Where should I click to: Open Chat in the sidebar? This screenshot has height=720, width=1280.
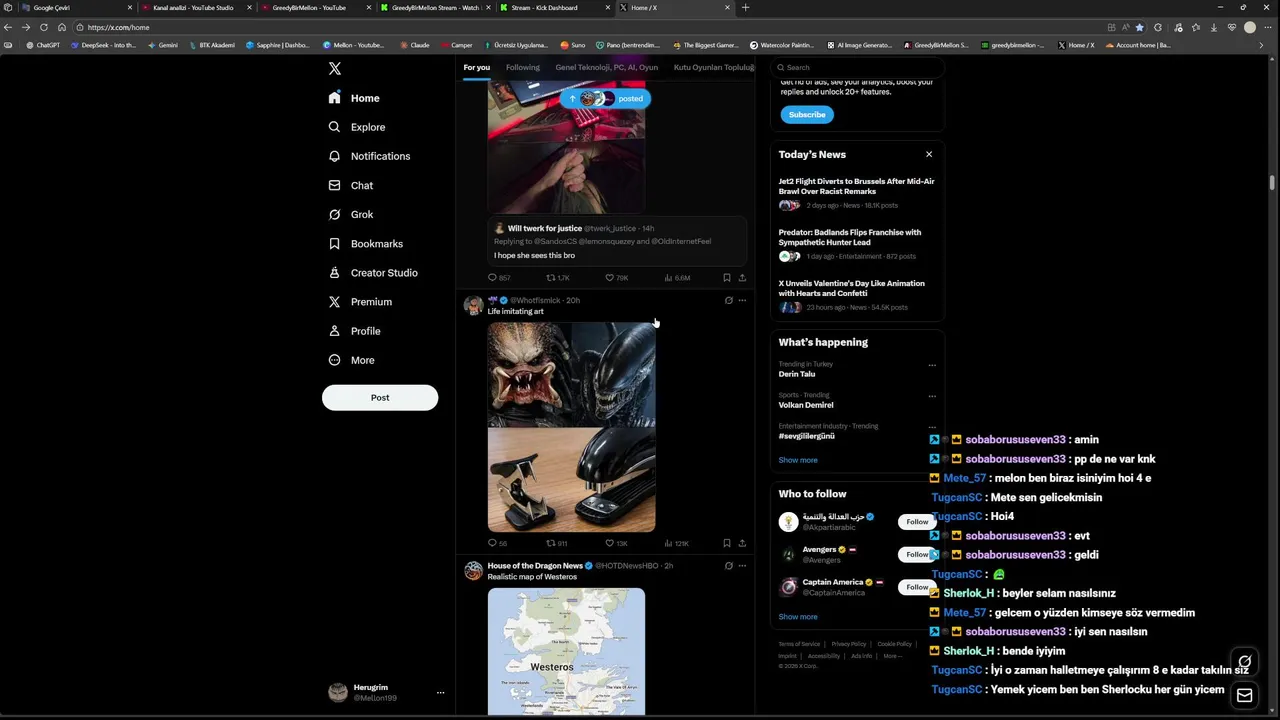[351, 185]
